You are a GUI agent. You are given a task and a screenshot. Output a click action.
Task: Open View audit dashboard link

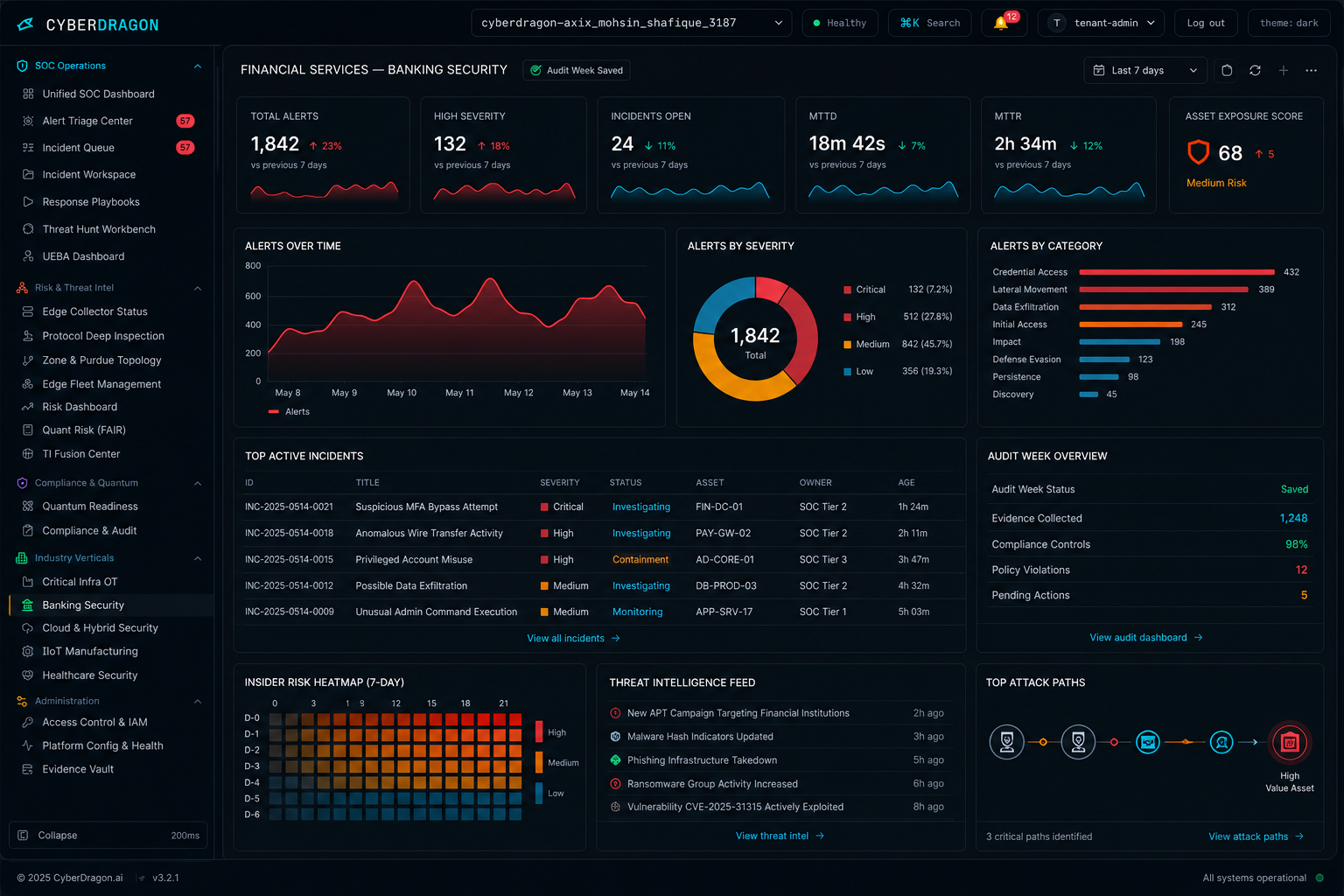click(x=1146, y=637)
